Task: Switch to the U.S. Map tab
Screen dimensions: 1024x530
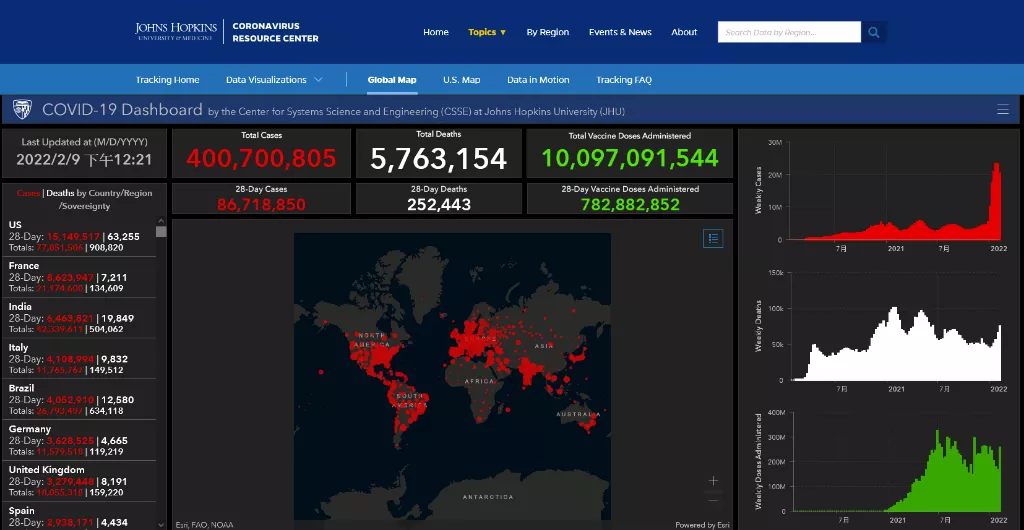Action: click(461, 80)
